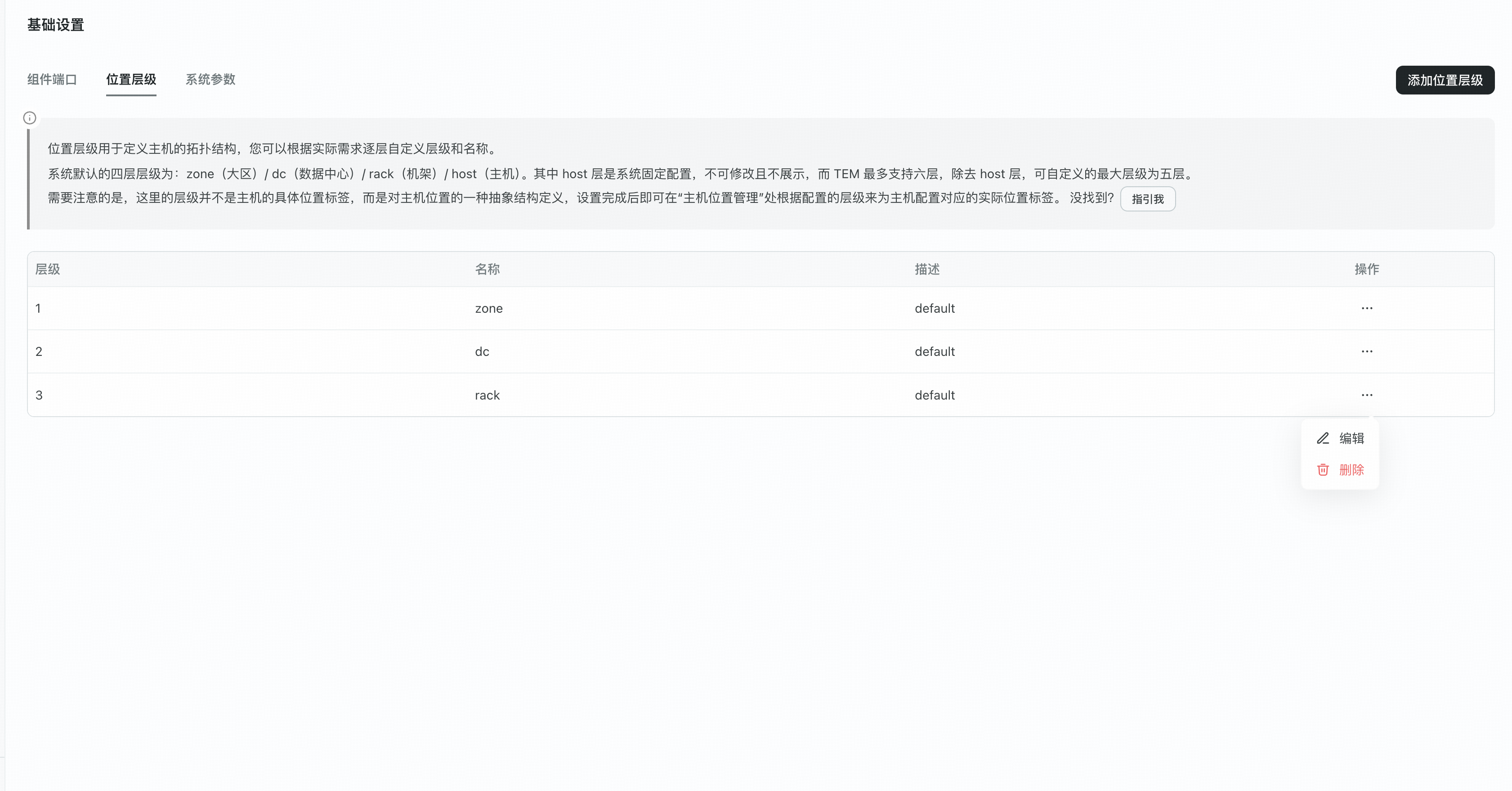Click level number 2 cell
The height and width of the screenshot is (791, 1512).
pos(39,352)
